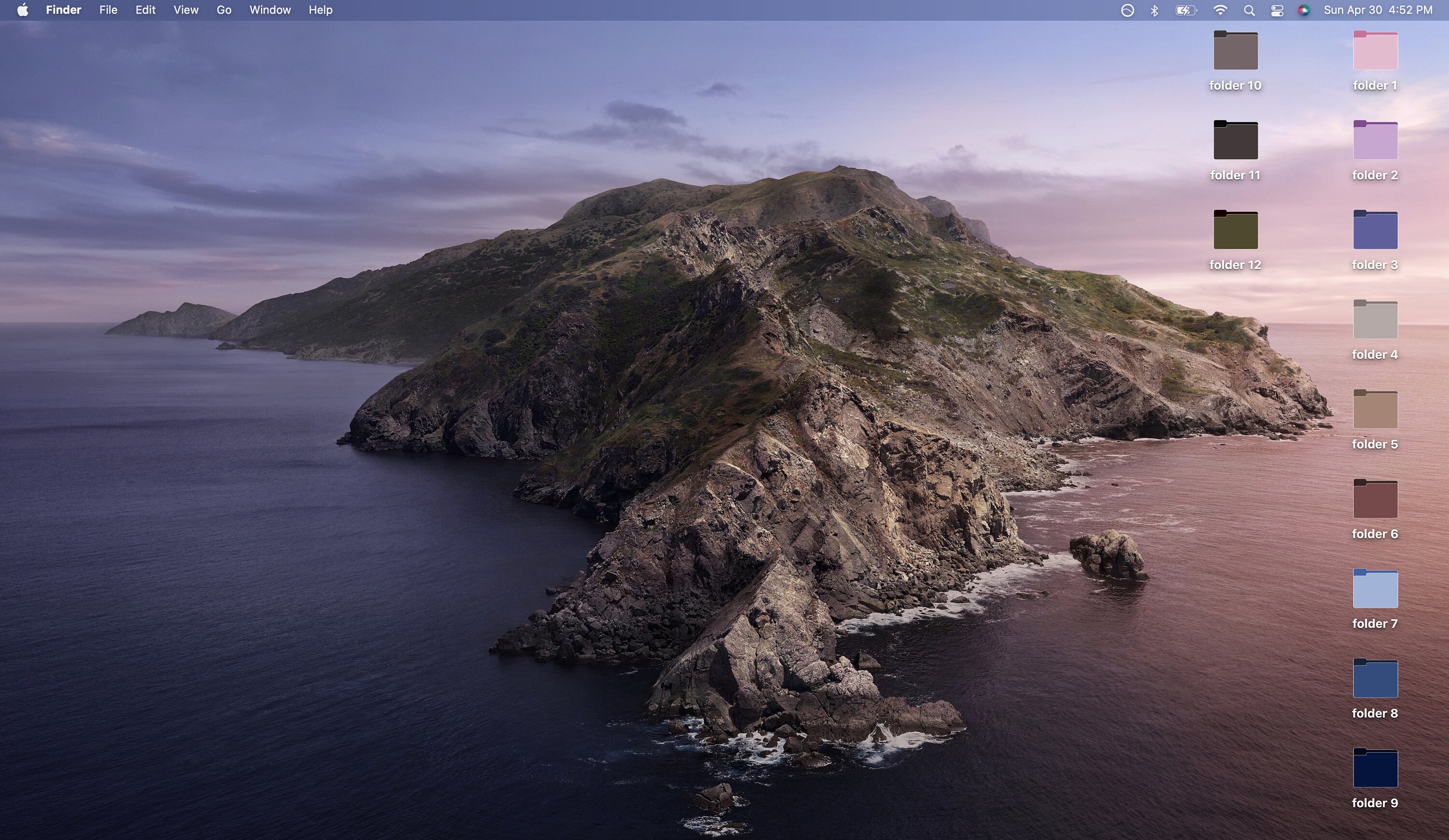1449x840 pixels.
Task: Click Edit in the menu bar
Action: pos(145,10)
